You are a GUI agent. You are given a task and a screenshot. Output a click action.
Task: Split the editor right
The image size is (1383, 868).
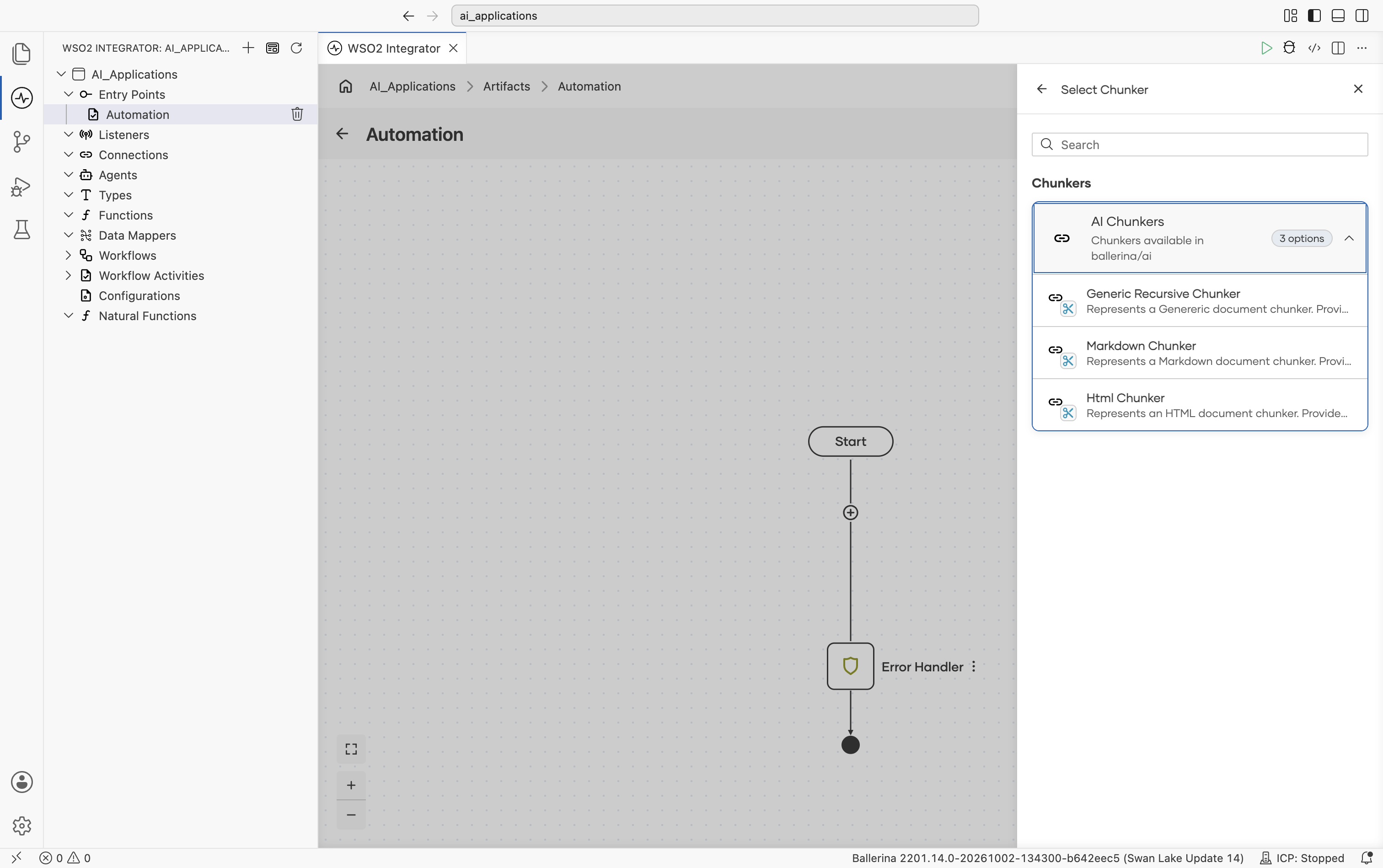tap(1338, 48)
